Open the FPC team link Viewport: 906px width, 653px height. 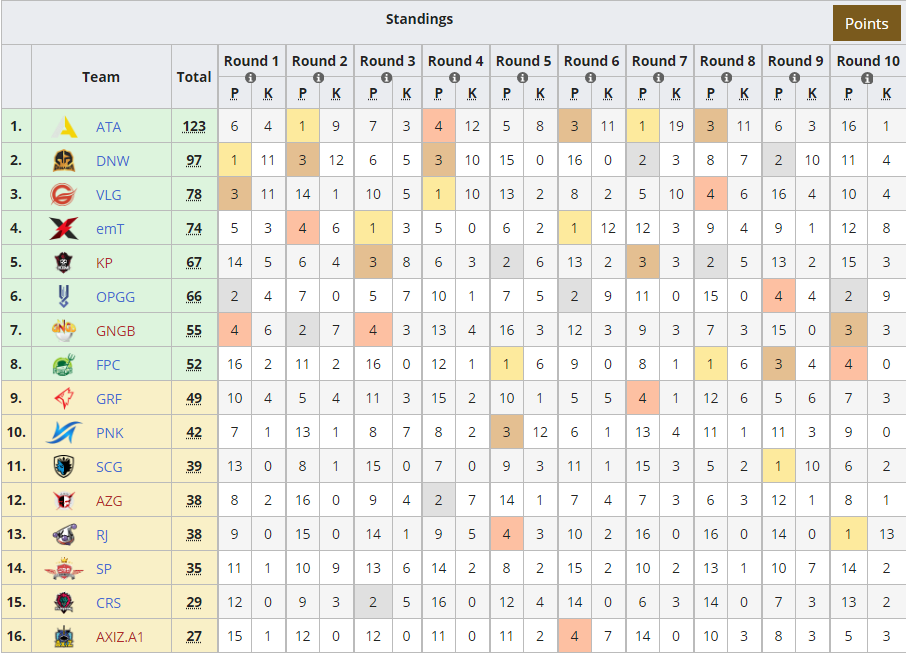coord(108,365)
